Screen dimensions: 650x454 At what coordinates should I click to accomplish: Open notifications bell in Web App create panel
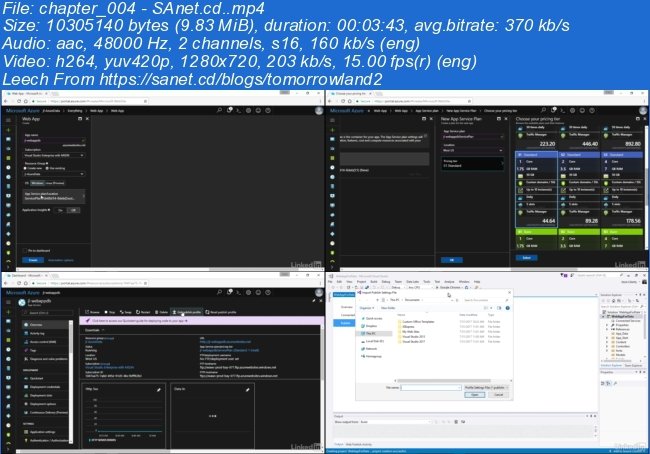(x=229, y=110)
